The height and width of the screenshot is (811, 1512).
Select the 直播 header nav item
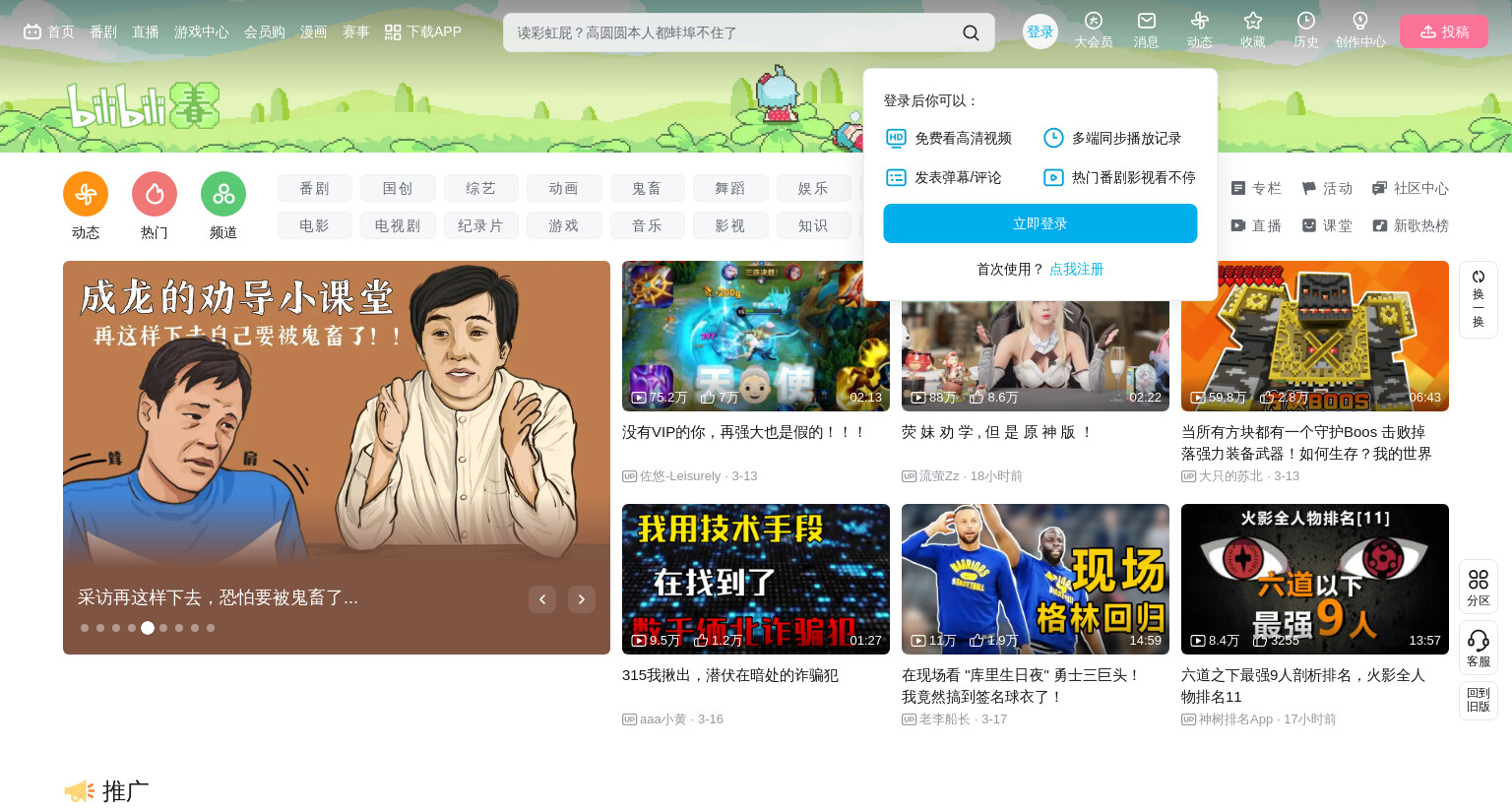tap(146, 32)
